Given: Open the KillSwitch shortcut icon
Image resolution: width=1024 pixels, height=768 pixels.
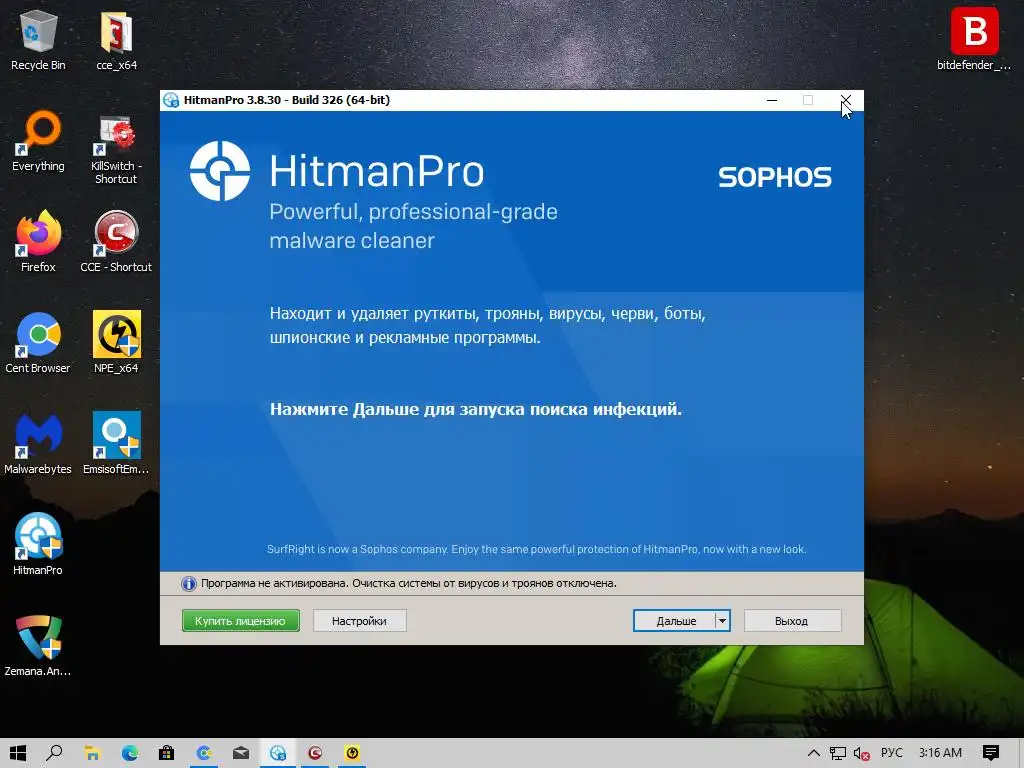Looking at the screenshot, I should (116, 148).
